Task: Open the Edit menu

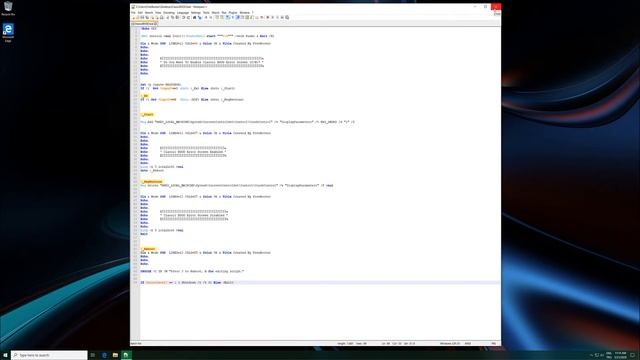Action: [140, 13]
